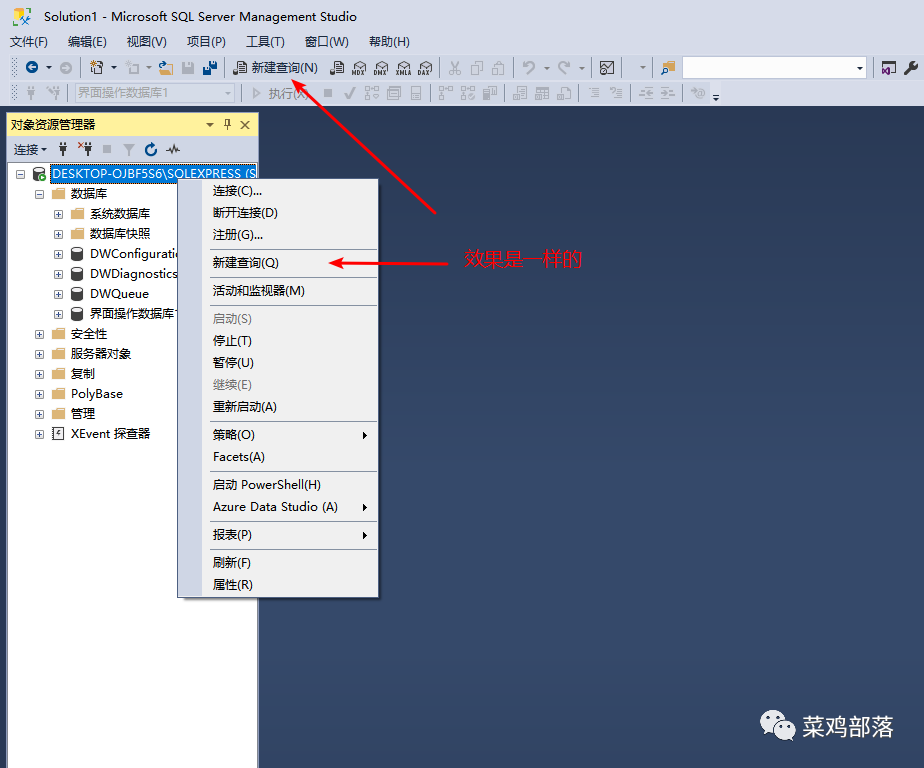Expand the PolyBase folder

click(x=39, y=394)
